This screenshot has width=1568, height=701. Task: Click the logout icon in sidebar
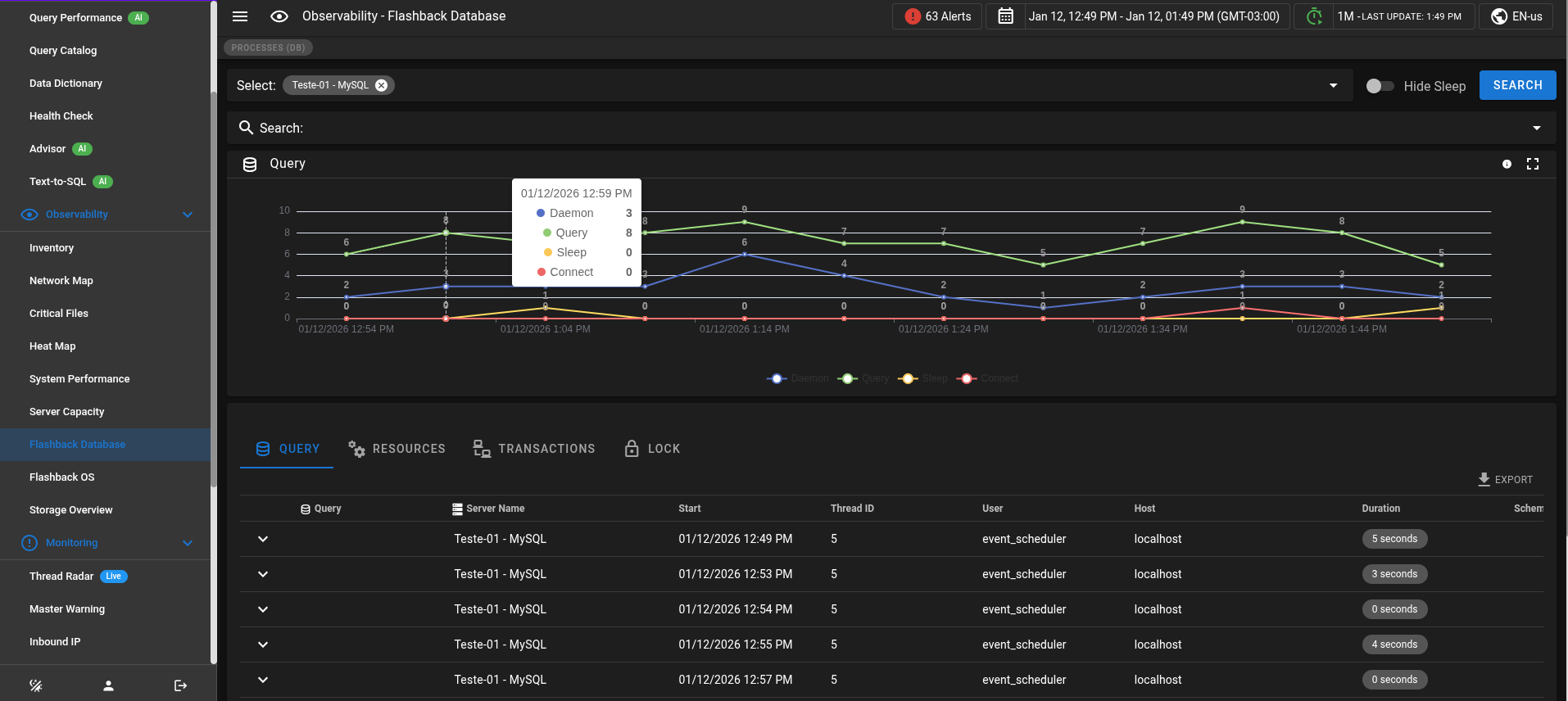[x=180, y=685]
